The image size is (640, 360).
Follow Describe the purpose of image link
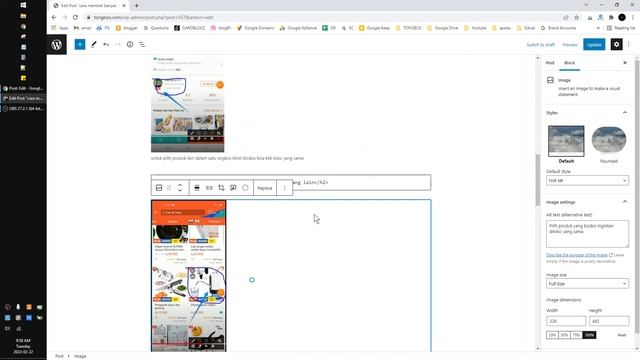579,255
